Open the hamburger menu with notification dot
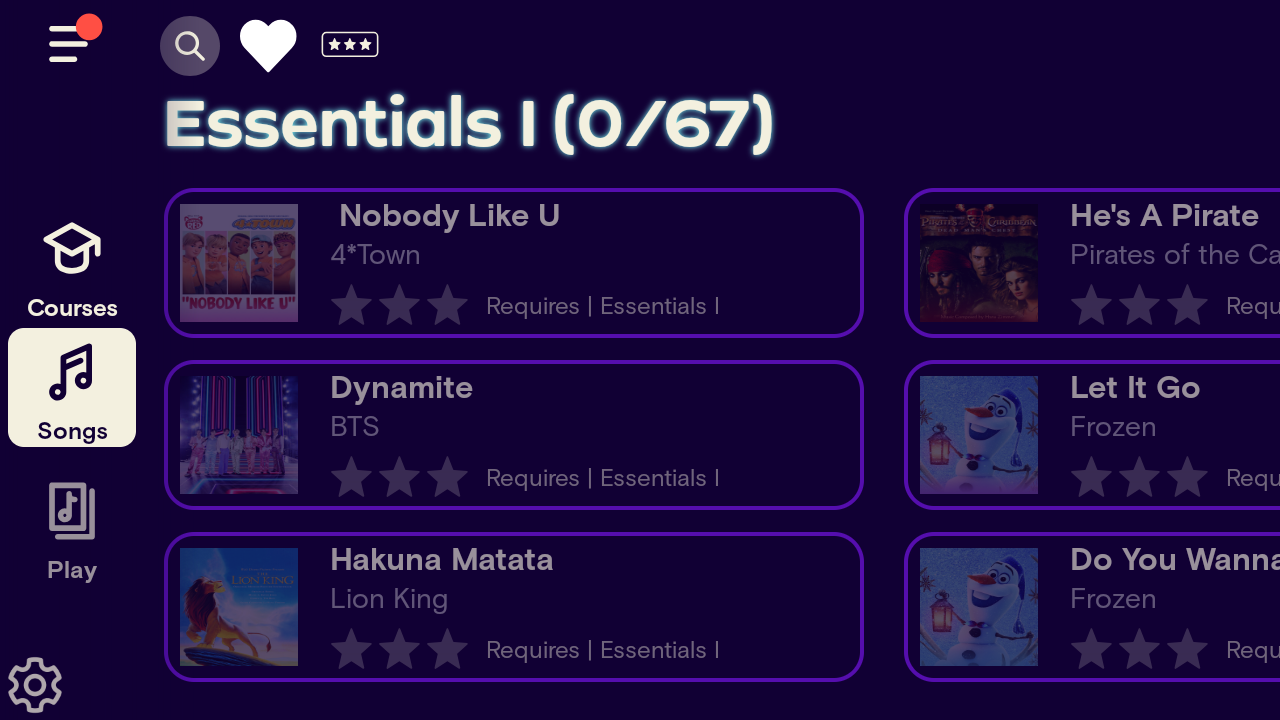This screenshot has height=720, width=1280. 74,41
